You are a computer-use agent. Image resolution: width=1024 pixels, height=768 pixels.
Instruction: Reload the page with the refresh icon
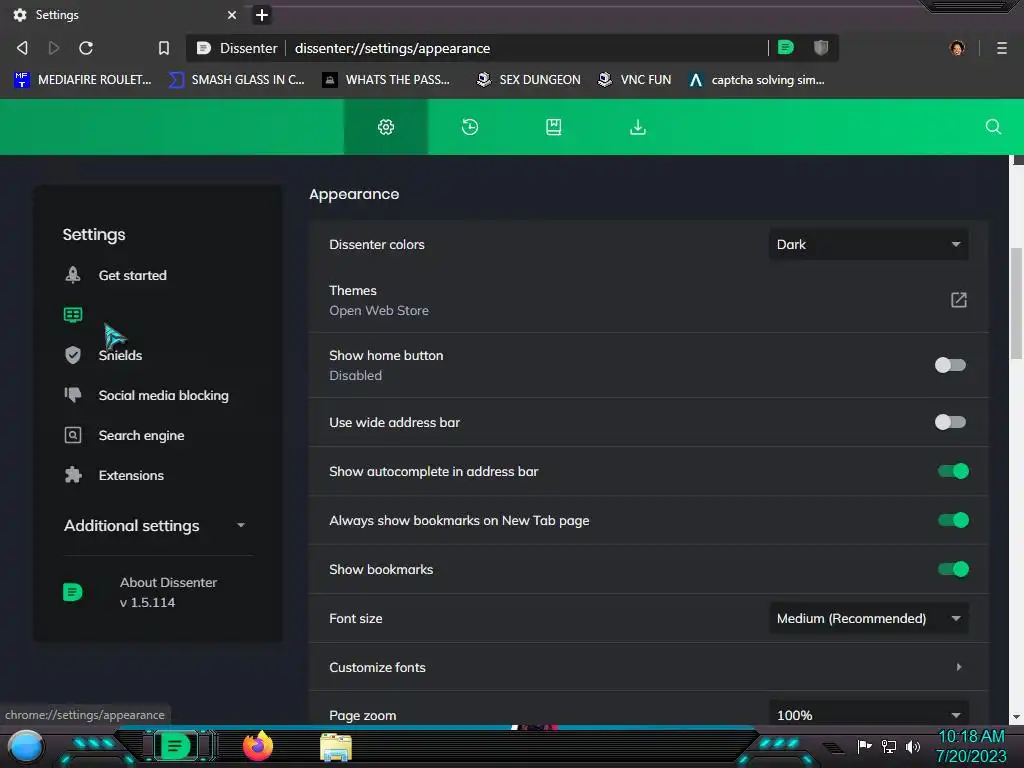tap(86, 48)
